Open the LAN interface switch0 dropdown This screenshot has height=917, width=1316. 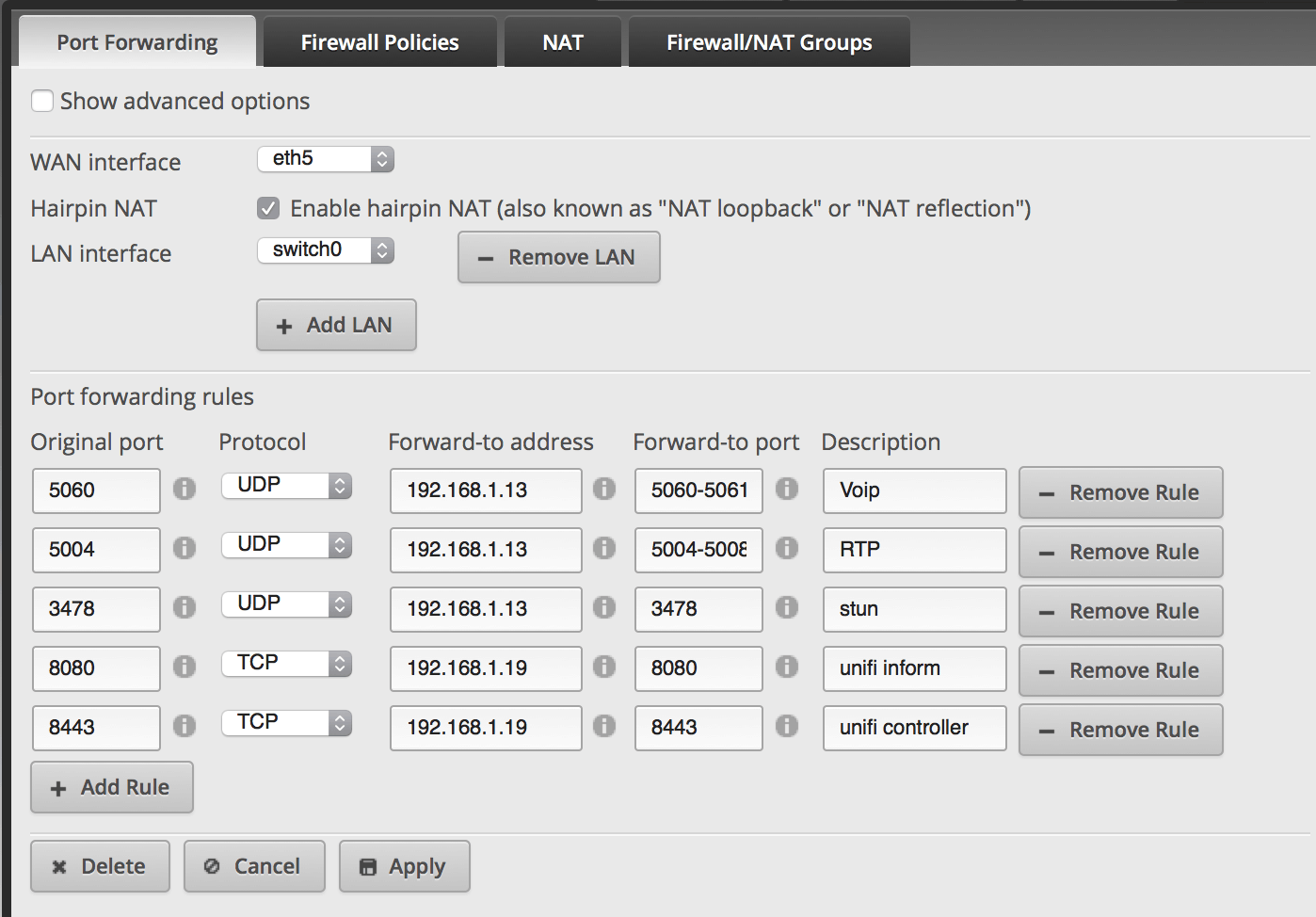click(326, 250)
